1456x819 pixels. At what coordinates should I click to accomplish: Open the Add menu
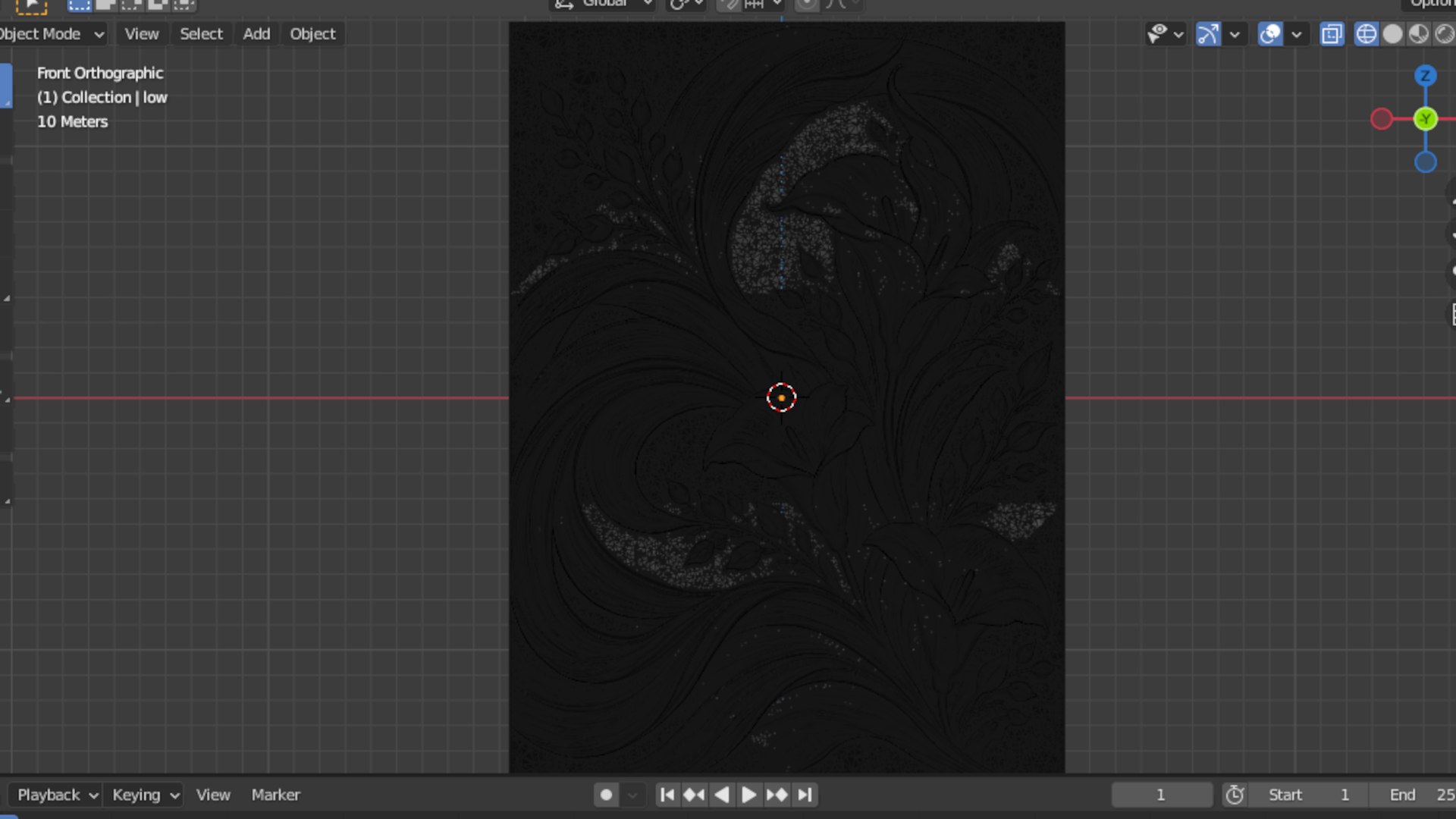256,34
